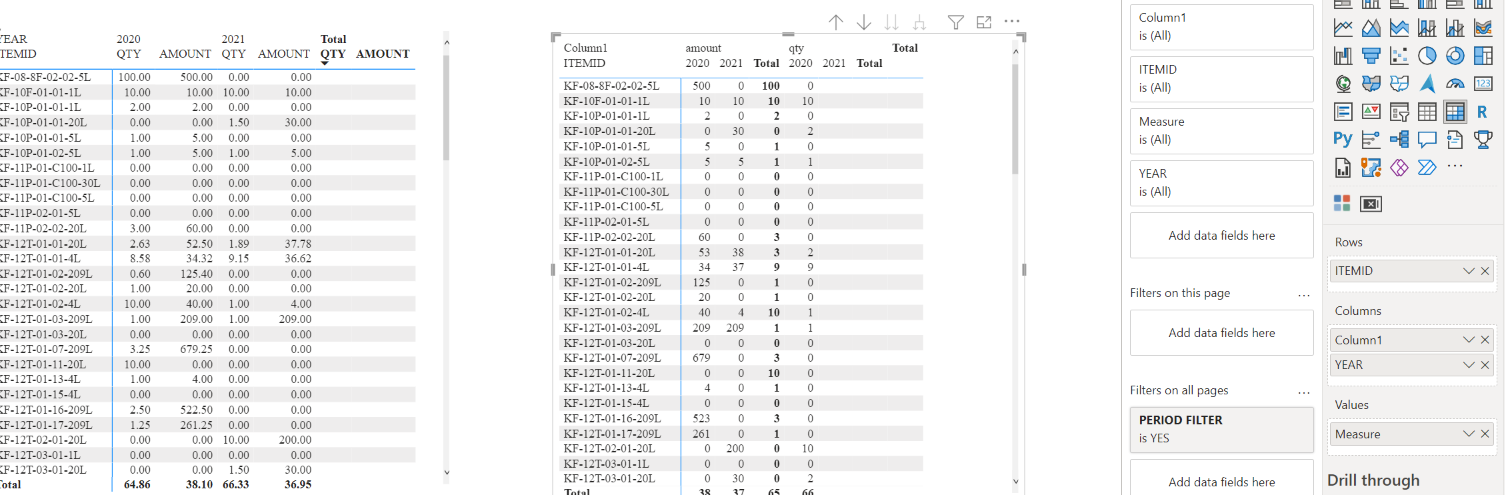The height and width of the screenshot is (495, 1505).
Task: Open the visual's filter funnel icon
Action: click(x=956, y=22)
